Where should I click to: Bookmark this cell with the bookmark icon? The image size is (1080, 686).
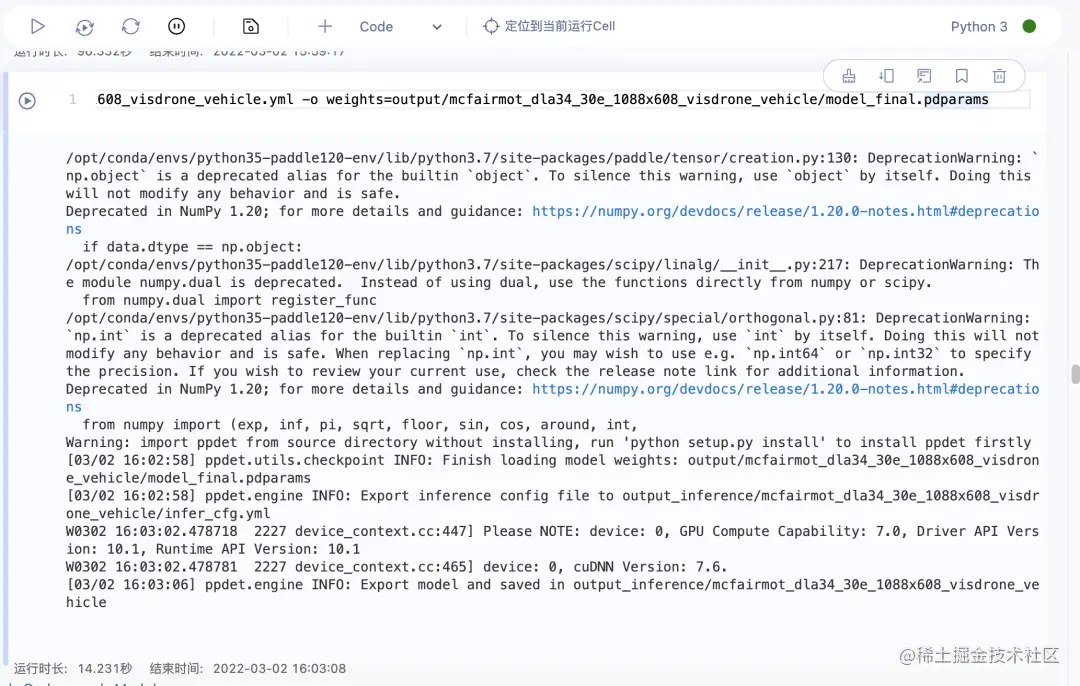coord(962,76)
